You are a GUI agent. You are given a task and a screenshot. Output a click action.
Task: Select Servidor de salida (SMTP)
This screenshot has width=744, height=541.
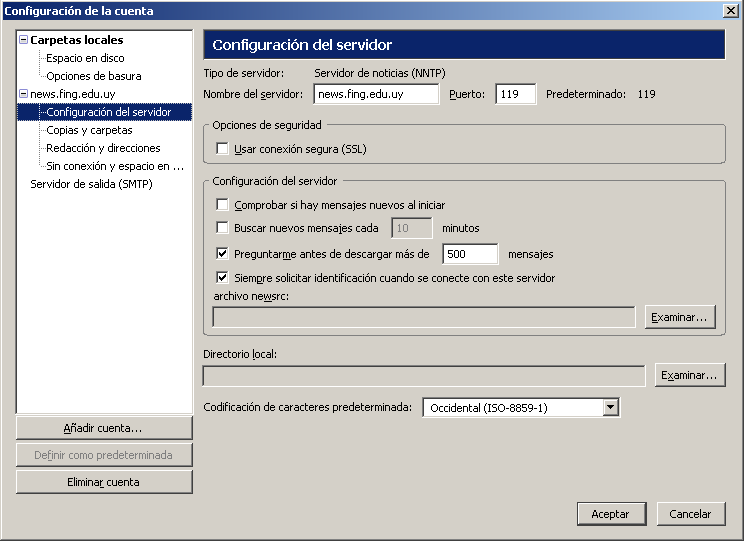click(91, 184)
